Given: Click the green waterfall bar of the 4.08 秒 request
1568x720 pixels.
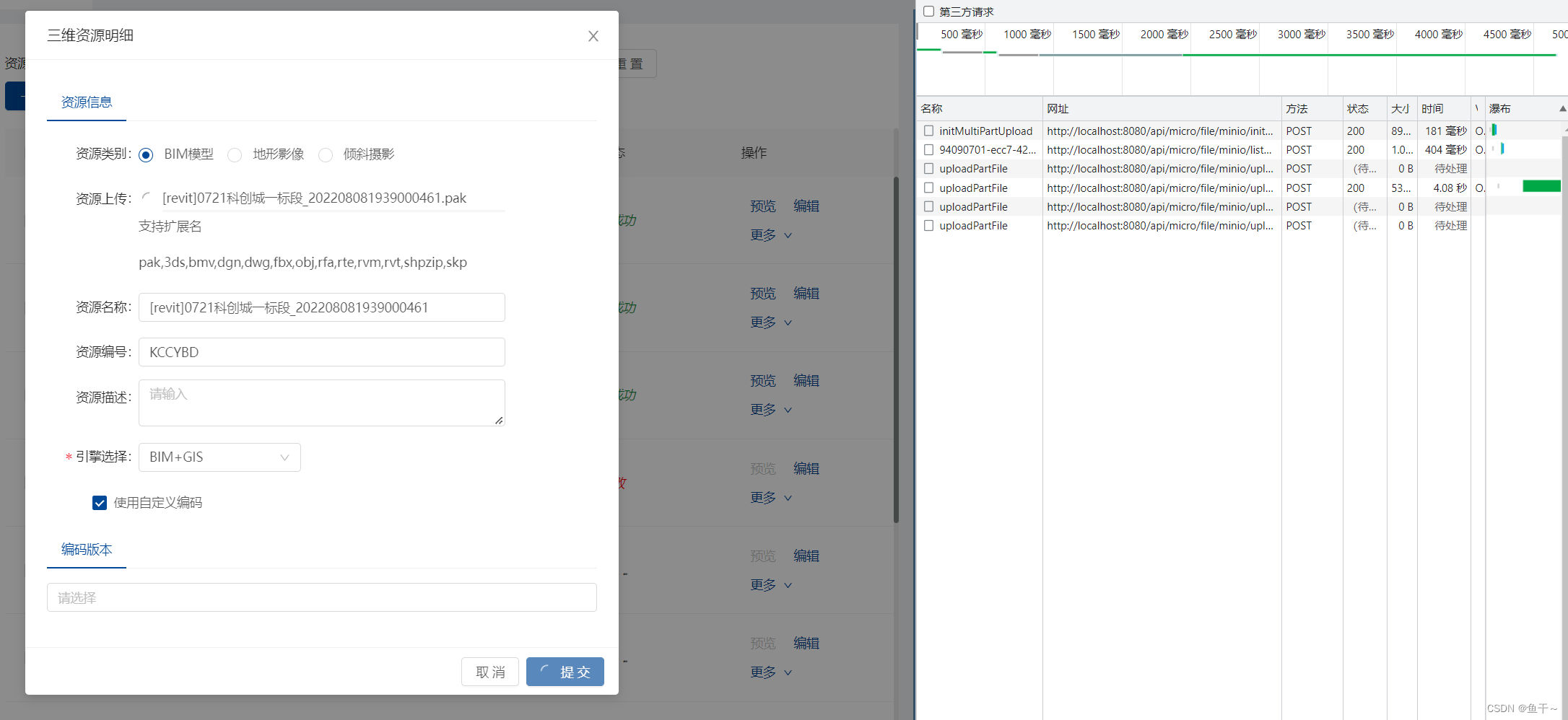Looking at the screenshot, I should (1541, 186).
